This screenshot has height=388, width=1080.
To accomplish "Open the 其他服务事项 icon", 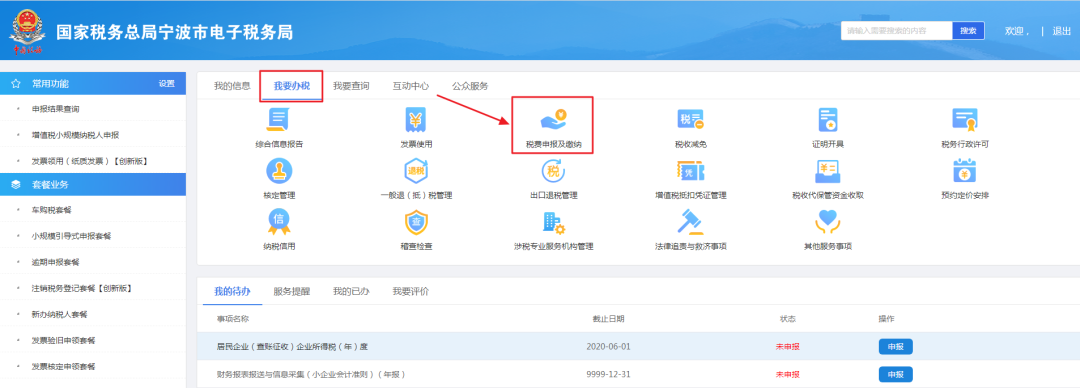I will 827,222.
